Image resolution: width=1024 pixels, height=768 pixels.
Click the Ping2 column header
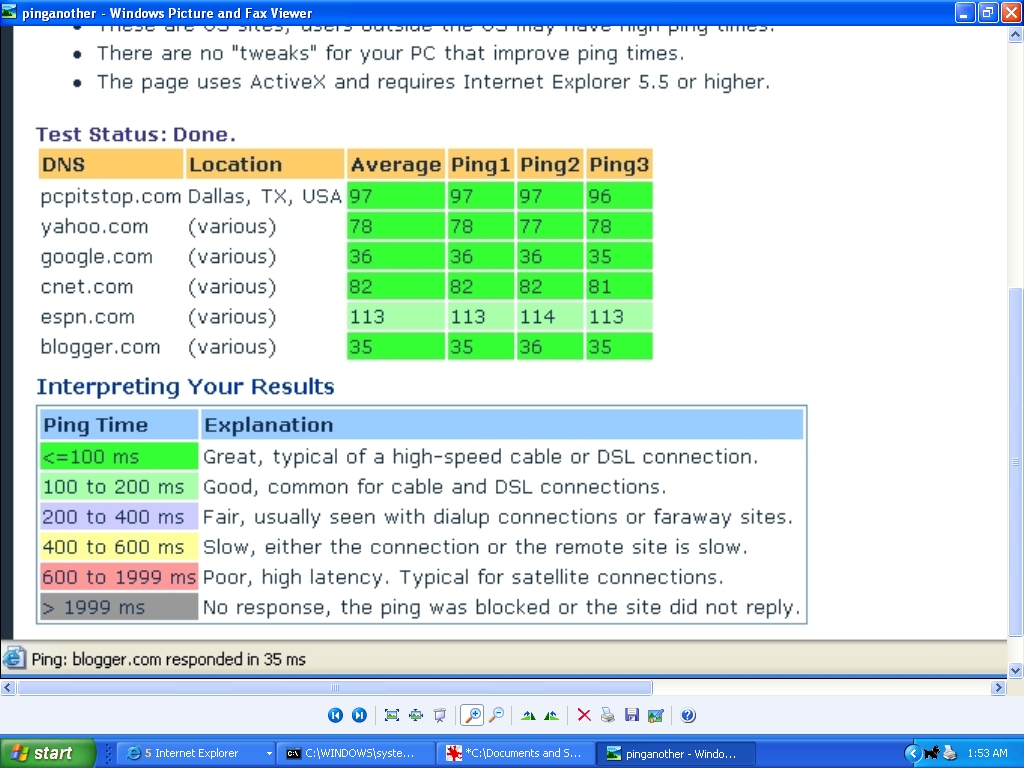550,164
